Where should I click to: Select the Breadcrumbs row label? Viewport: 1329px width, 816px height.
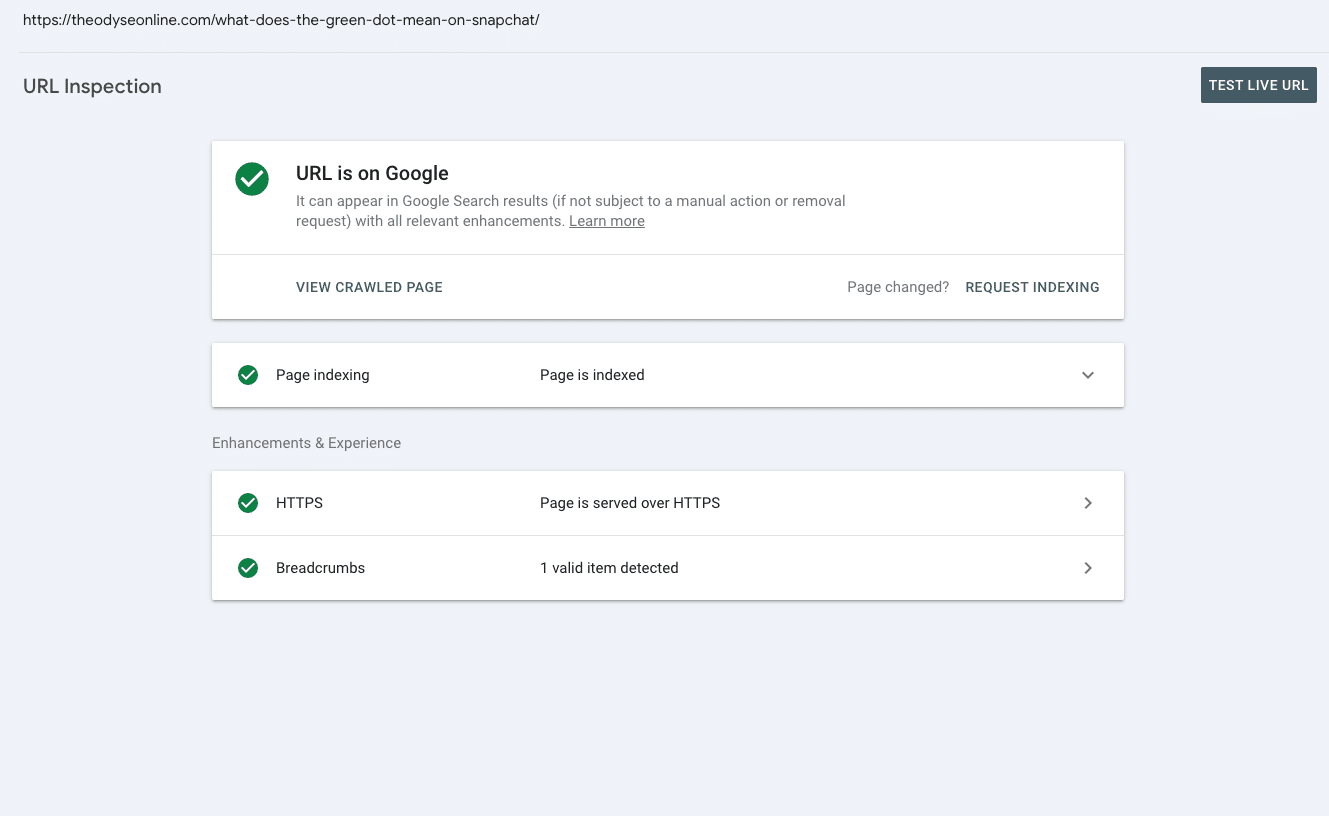(x=320, y=568)
